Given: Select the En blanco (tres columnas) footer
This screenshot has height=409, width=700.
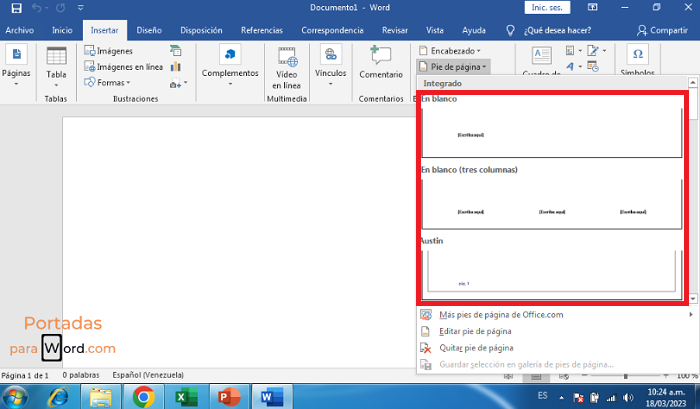Looking at the screenshot, I should [x=552, y=204].
